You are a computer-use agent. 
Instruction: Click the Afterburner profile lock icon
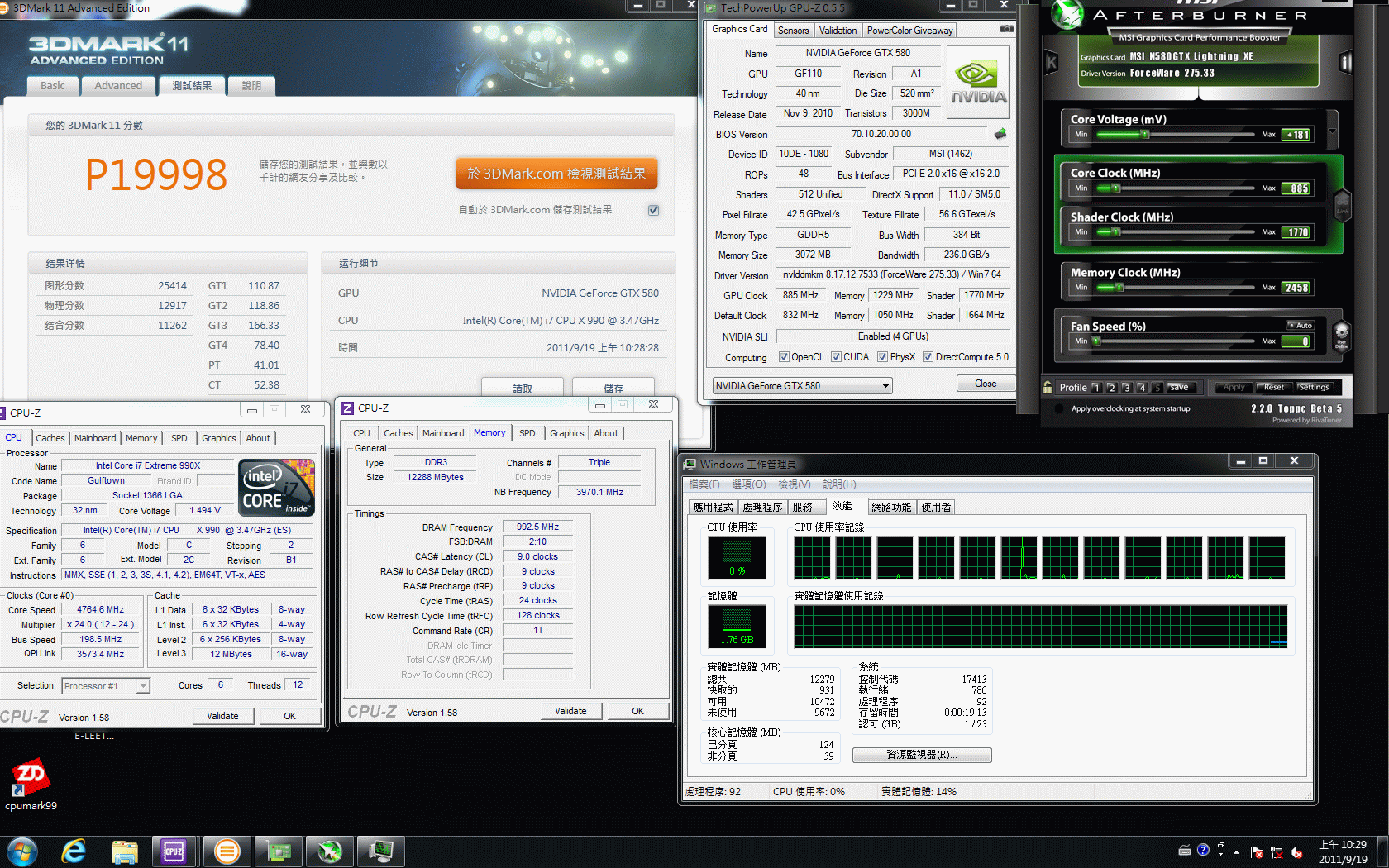[x=1048, y=387]
